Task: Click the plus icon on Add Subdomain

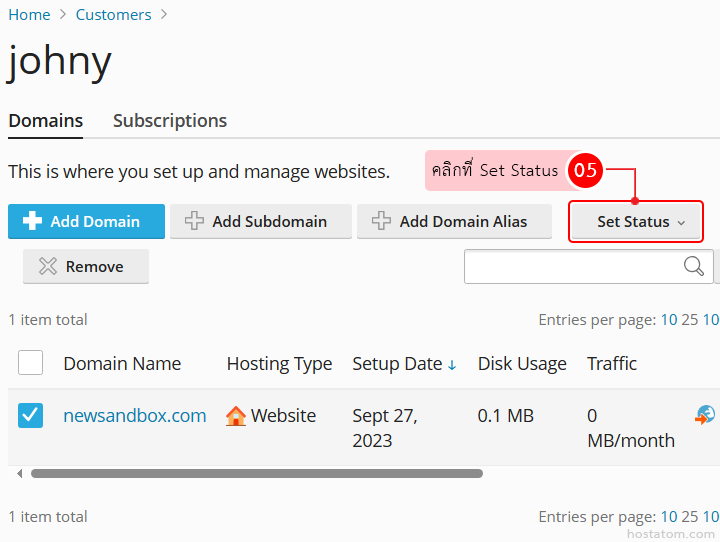Action: pyautogui.click(x=195, y=221)
